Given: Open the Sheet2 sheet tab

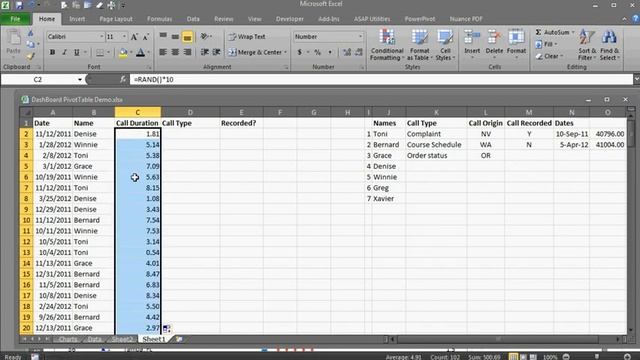Looking at the screenshot, I should pos(122,339).
